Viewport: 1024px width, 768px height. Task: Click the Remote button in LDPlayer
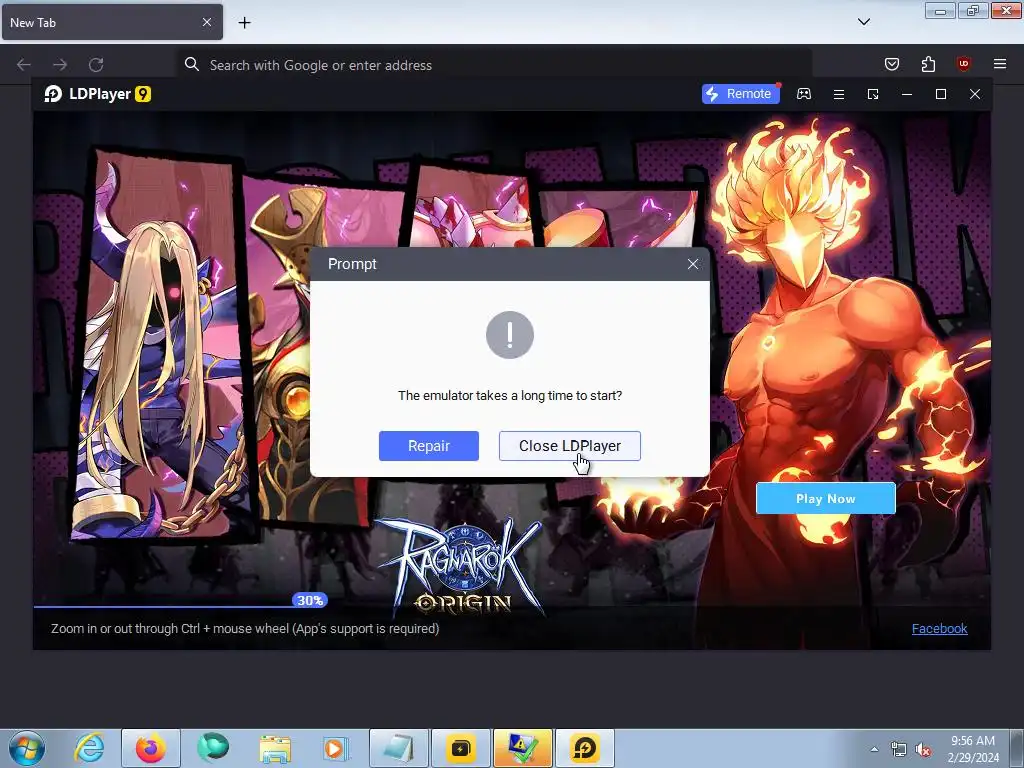pyautogui.click(x=741, y=94)
